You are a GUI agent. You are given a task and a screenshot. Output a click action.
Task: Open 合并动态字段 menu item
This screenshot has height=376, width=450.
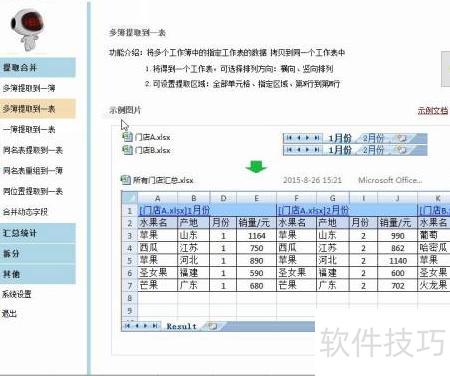(x=25, y=212)
